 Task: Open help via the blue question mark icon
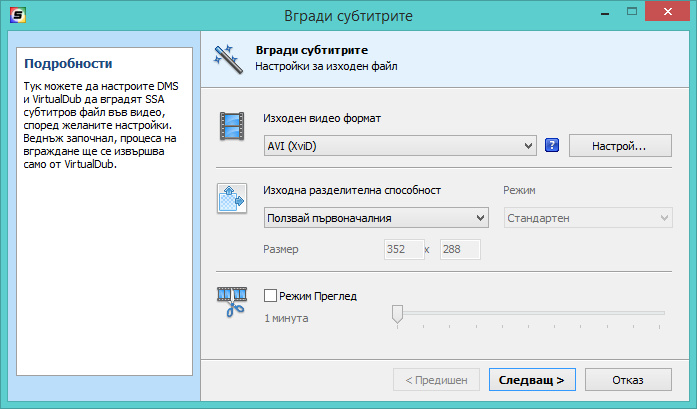[x=551, y=146]
